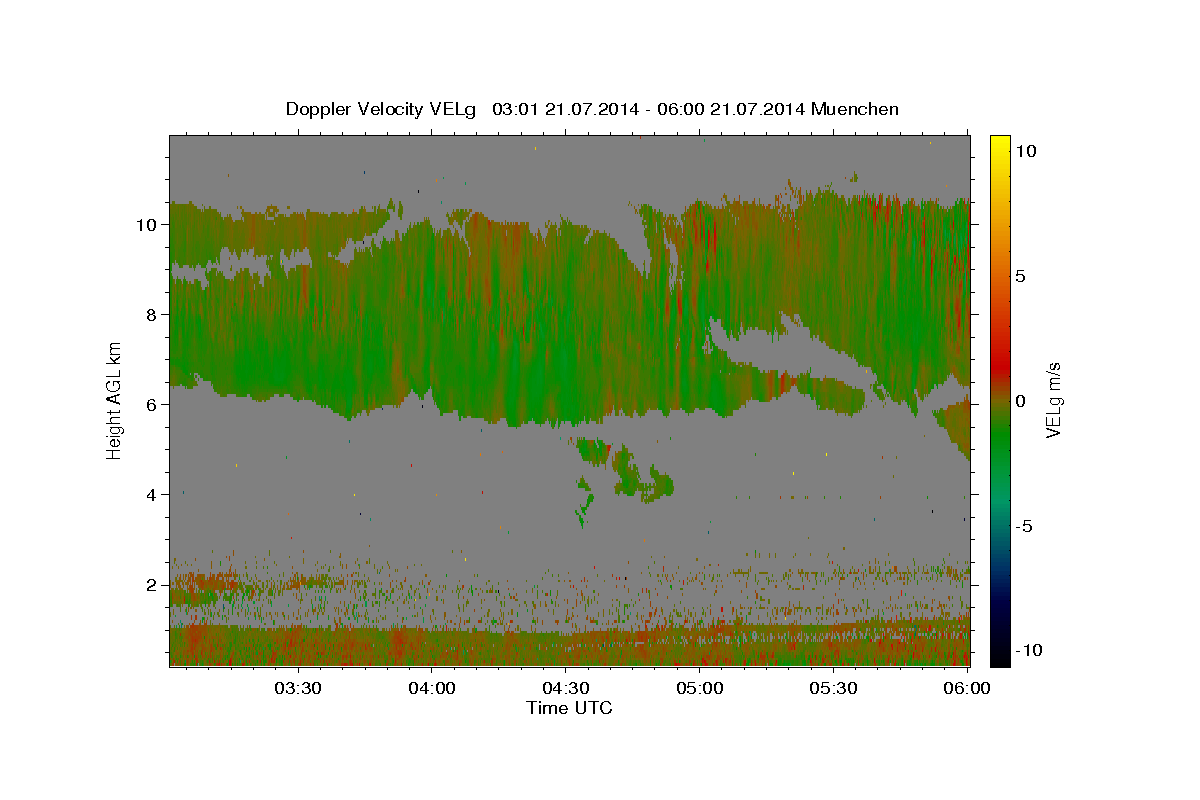Click the '05:30' time tick label
1200x800 pixels.
(834, 688)
